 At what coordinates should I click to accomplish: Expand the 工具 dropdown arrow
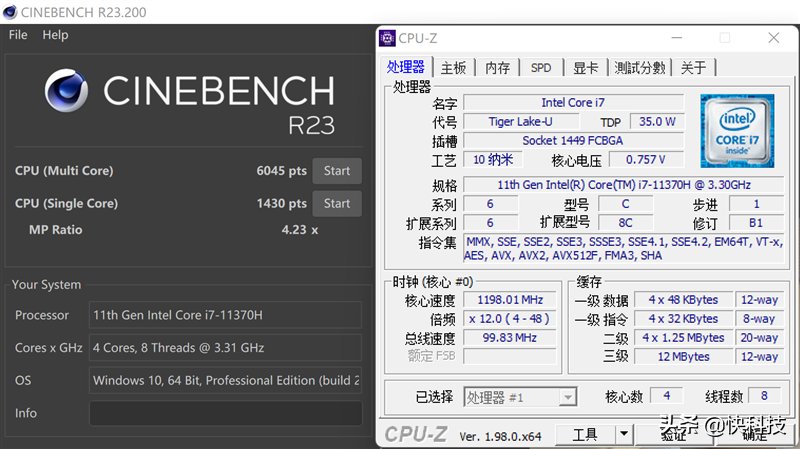pyautogui.click(x=623, y=435)
